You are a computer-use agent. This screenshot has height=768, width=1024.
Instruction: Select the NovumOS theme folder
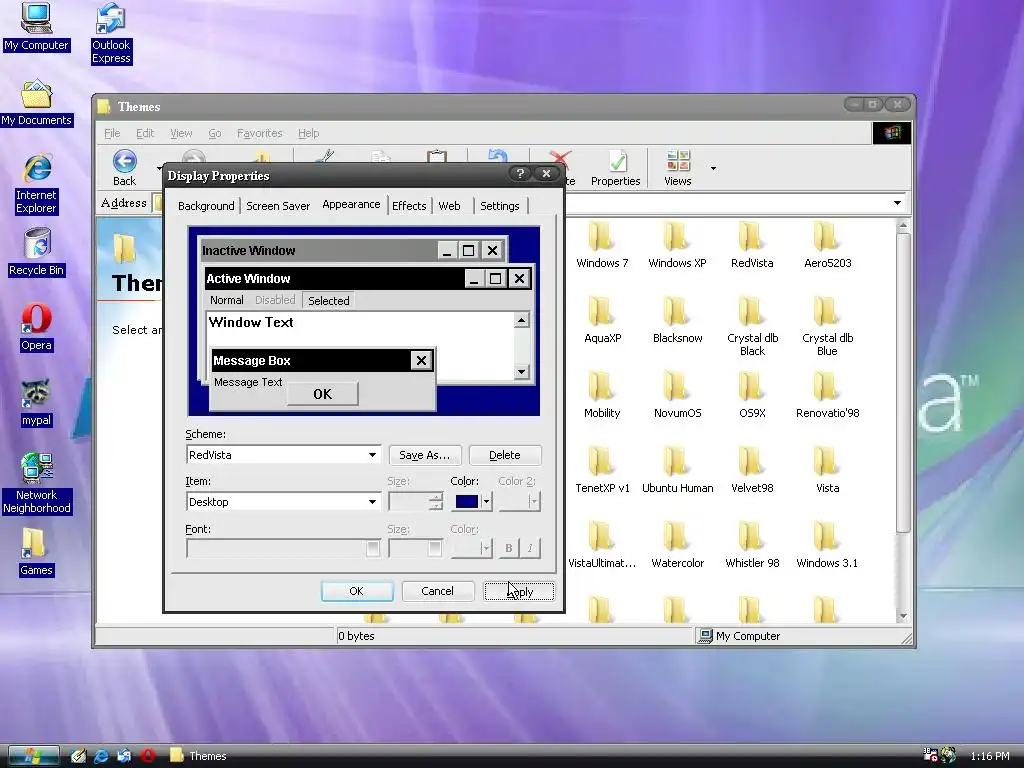coord(677,395)
